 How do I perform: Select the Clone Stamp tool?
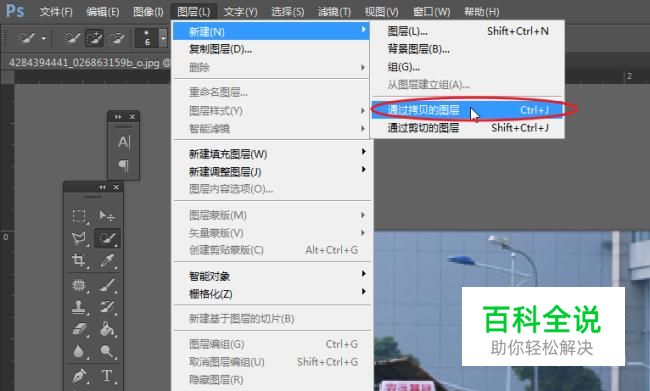click(x=79, y=307)
